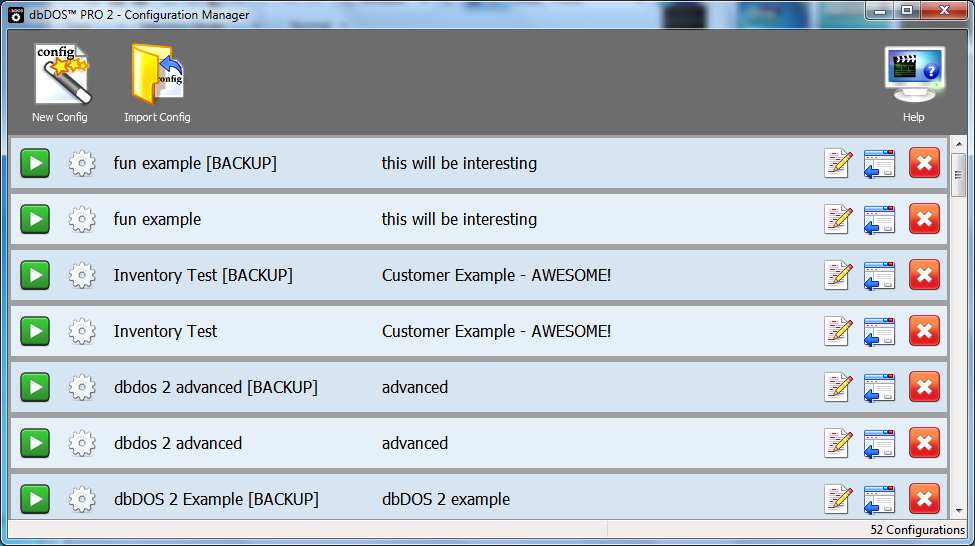
Task: Select the 'fun example [BACKUP]' name text
Action: click(195, 164)
